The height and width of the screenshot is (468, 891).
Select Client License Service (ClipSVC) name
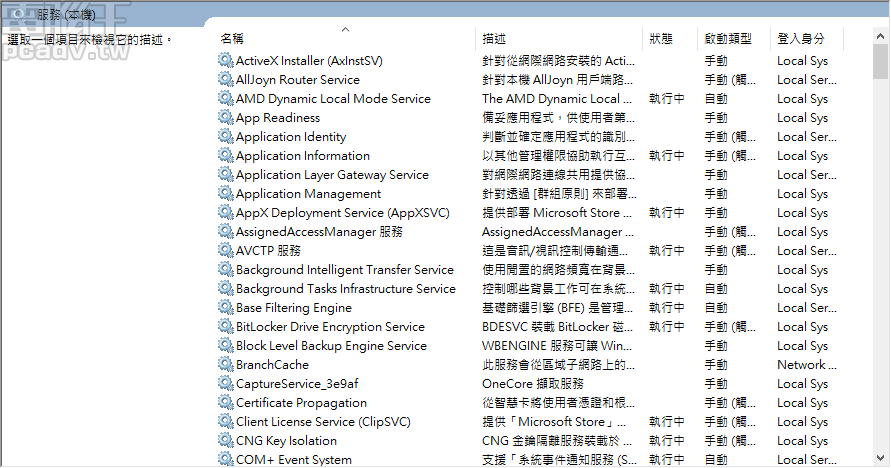pyautogui.click(x=323, y=422)
